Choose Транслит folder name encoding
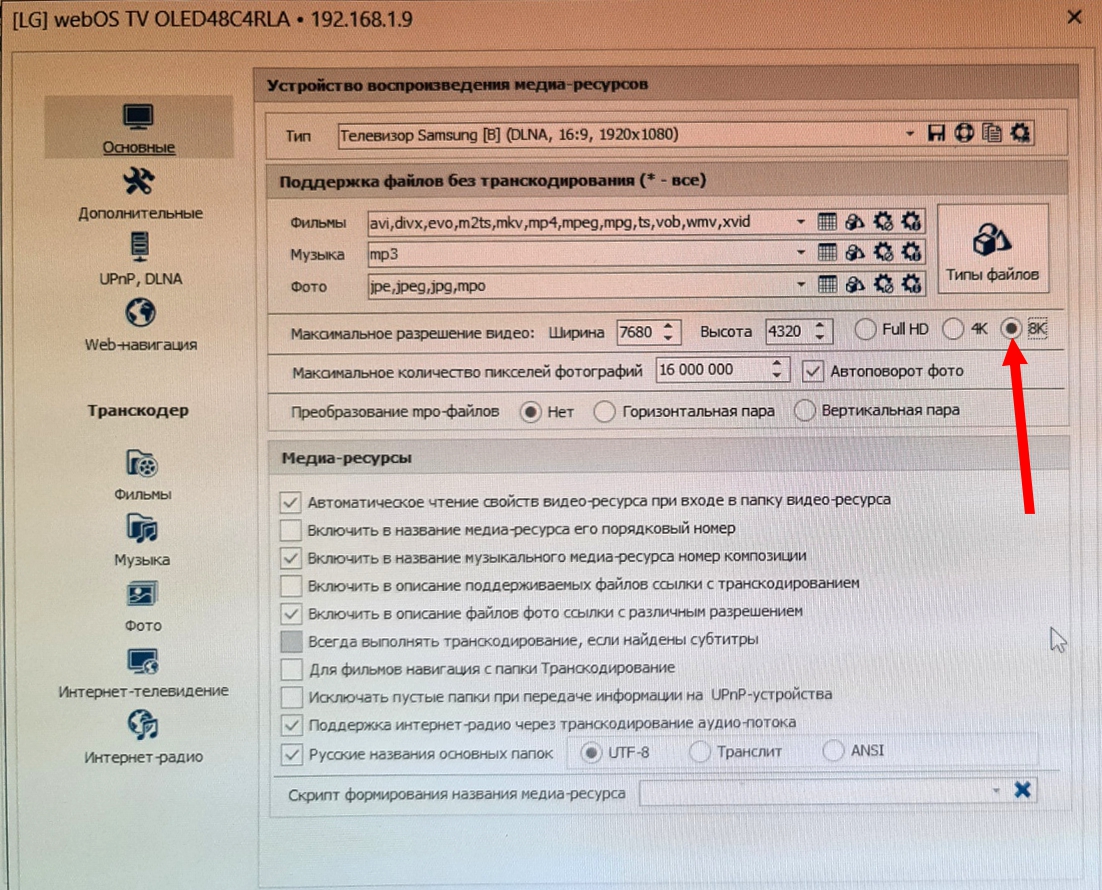The image size is (1102, 890). (x=699, y=751)
